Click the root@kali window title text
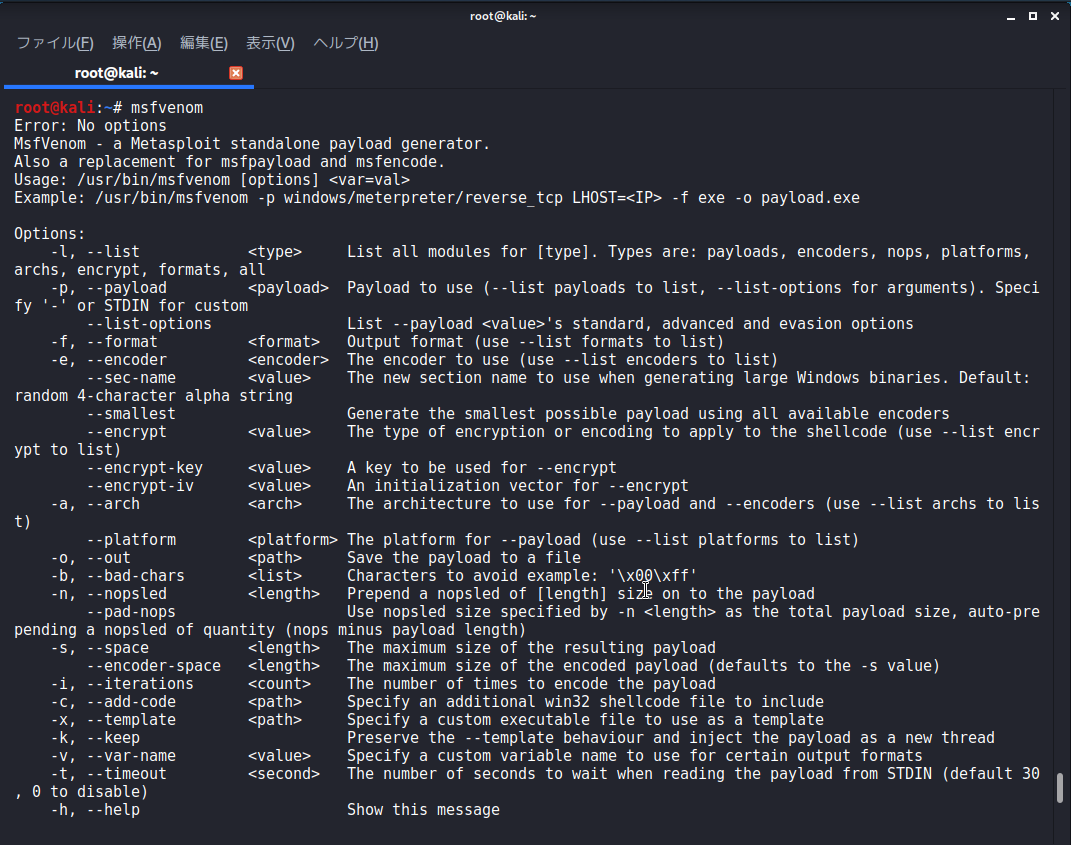Image resolution: width=1071 pixels, height=845 pixels. click(x=503, y=16)
